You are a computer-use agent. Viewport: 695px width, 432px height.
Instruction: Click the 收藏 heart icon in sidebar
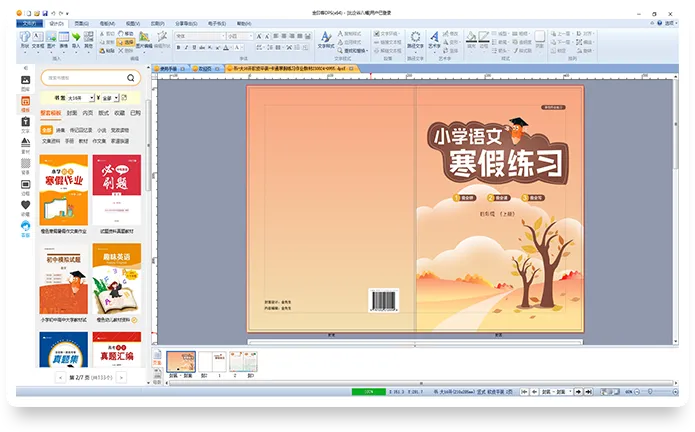point(25,205)
